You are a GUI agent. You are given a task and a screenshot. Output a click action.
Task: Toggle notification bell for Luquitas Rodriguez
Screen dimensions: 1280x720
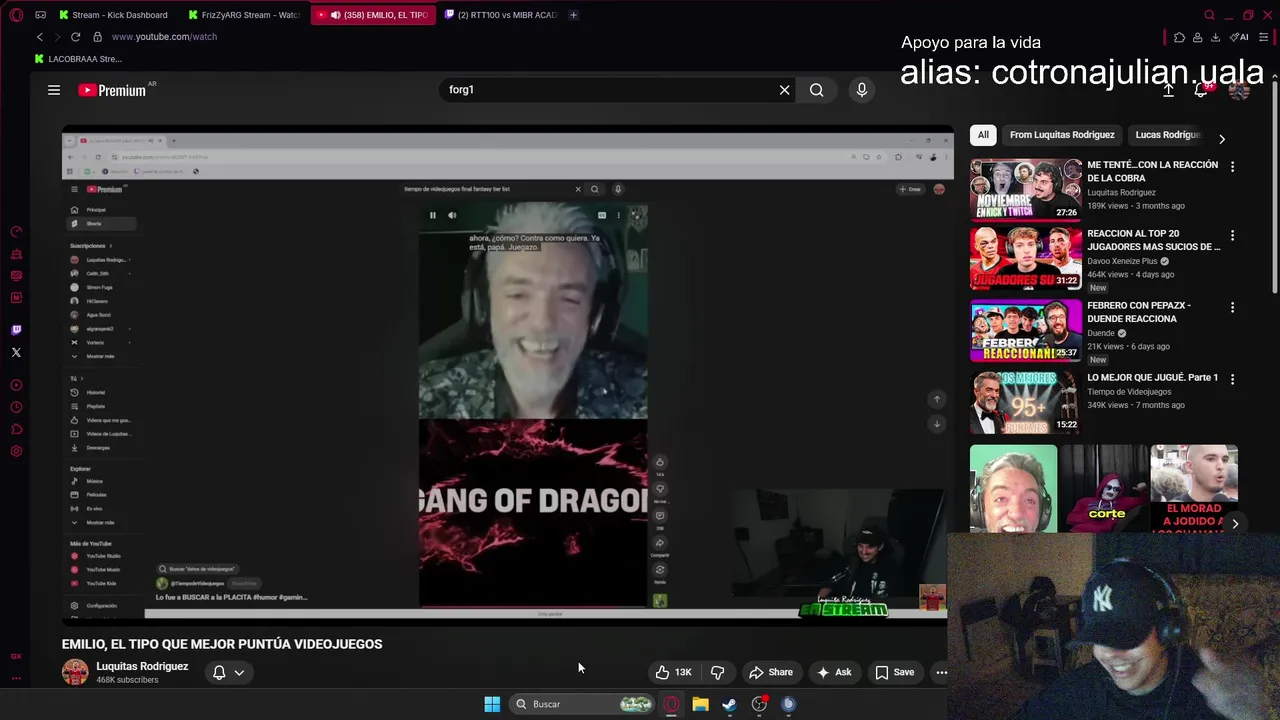point(219,672)
